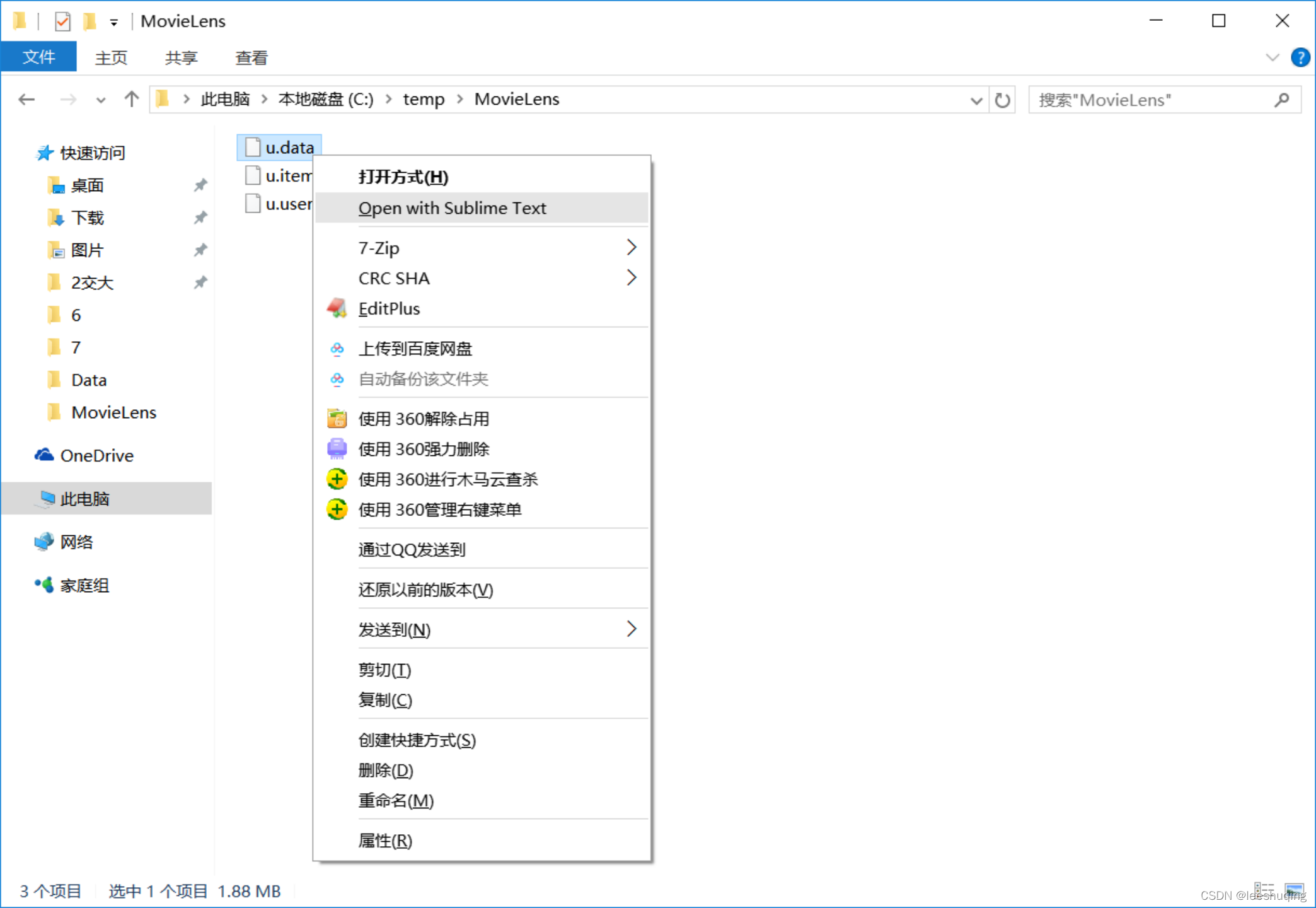The width and height of the screenshot is (1316, 908).
Task: Click the Baidu Netdisk upload icon
Action: [x=337, y=349]
